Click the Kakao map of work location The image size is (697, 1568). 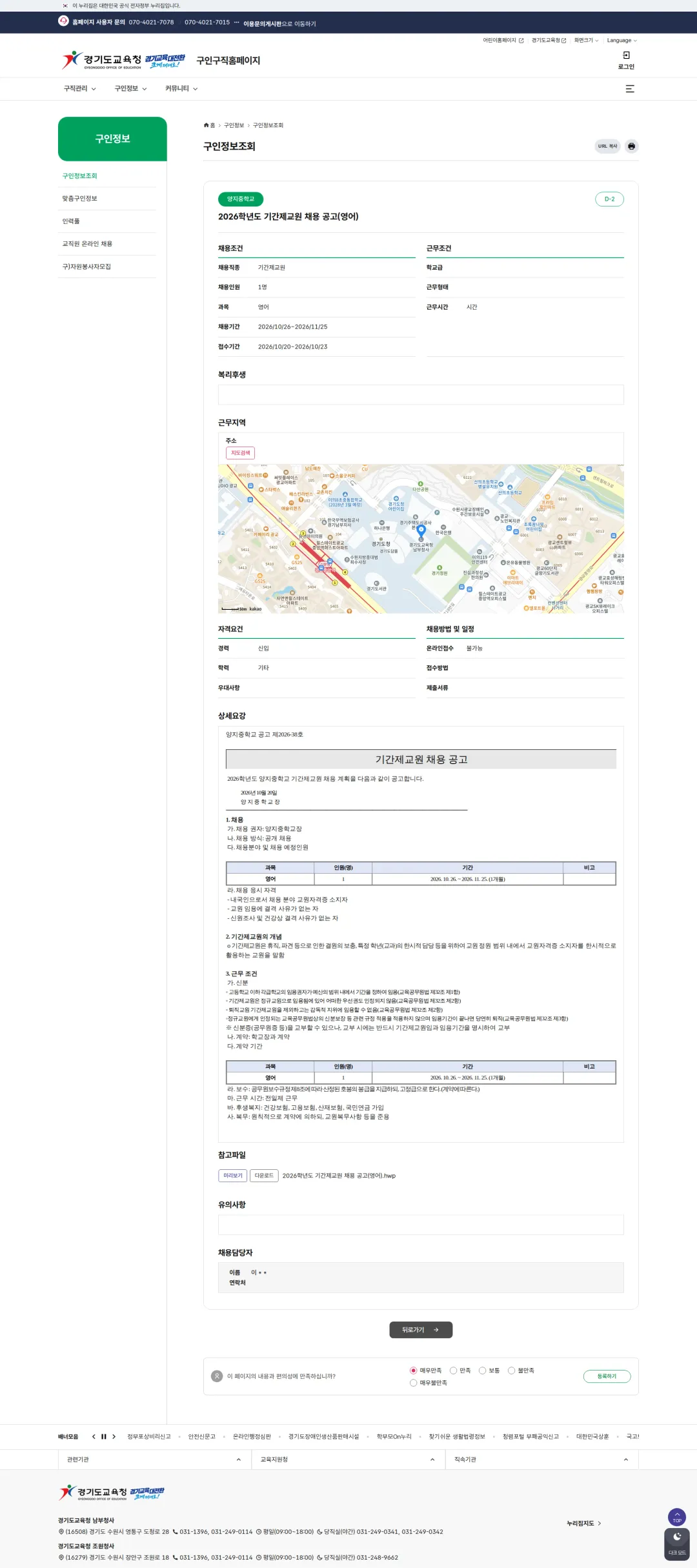point(421,539)
